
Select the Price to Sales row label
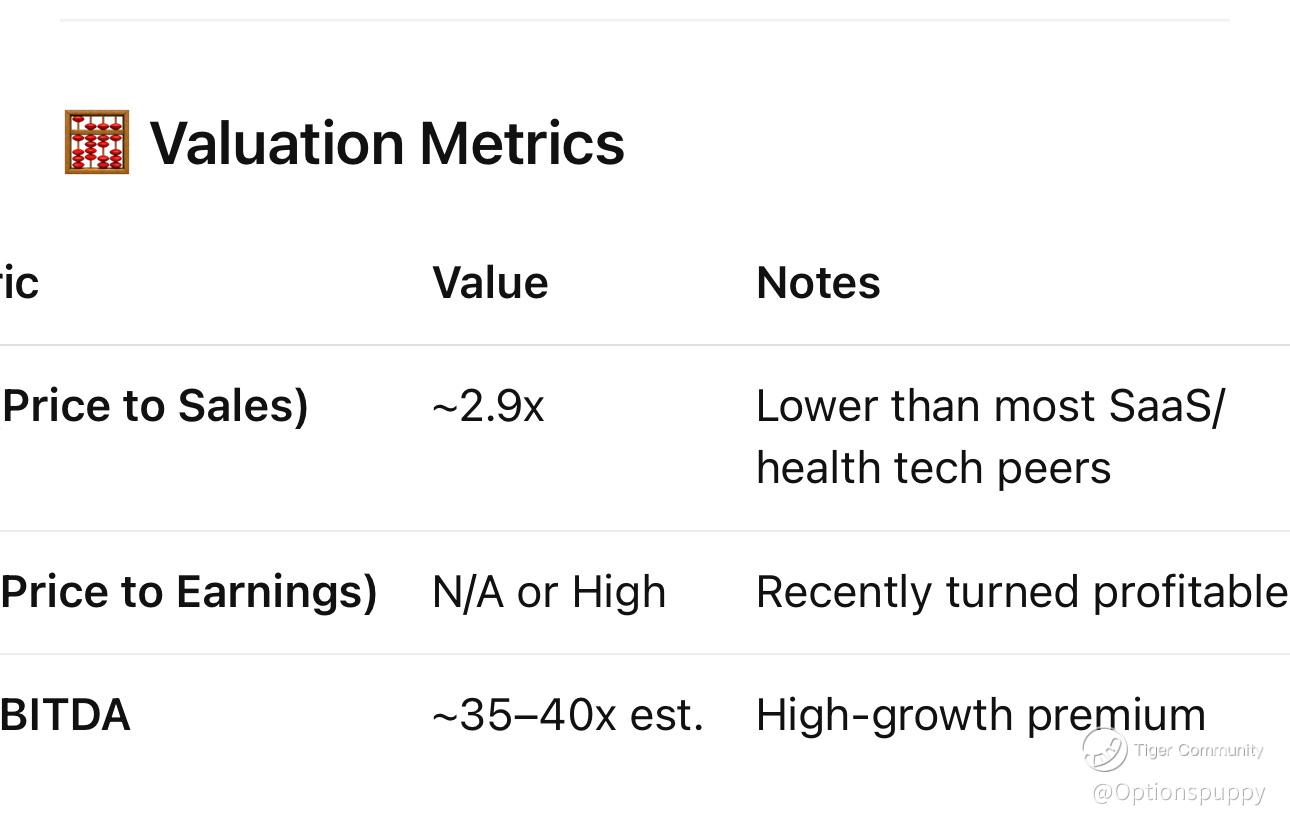[155, 406]
